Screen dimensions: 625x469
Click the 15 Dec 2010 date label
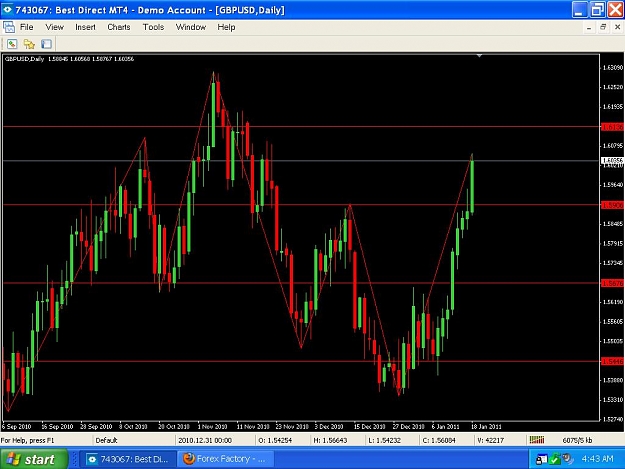point(369,426)
